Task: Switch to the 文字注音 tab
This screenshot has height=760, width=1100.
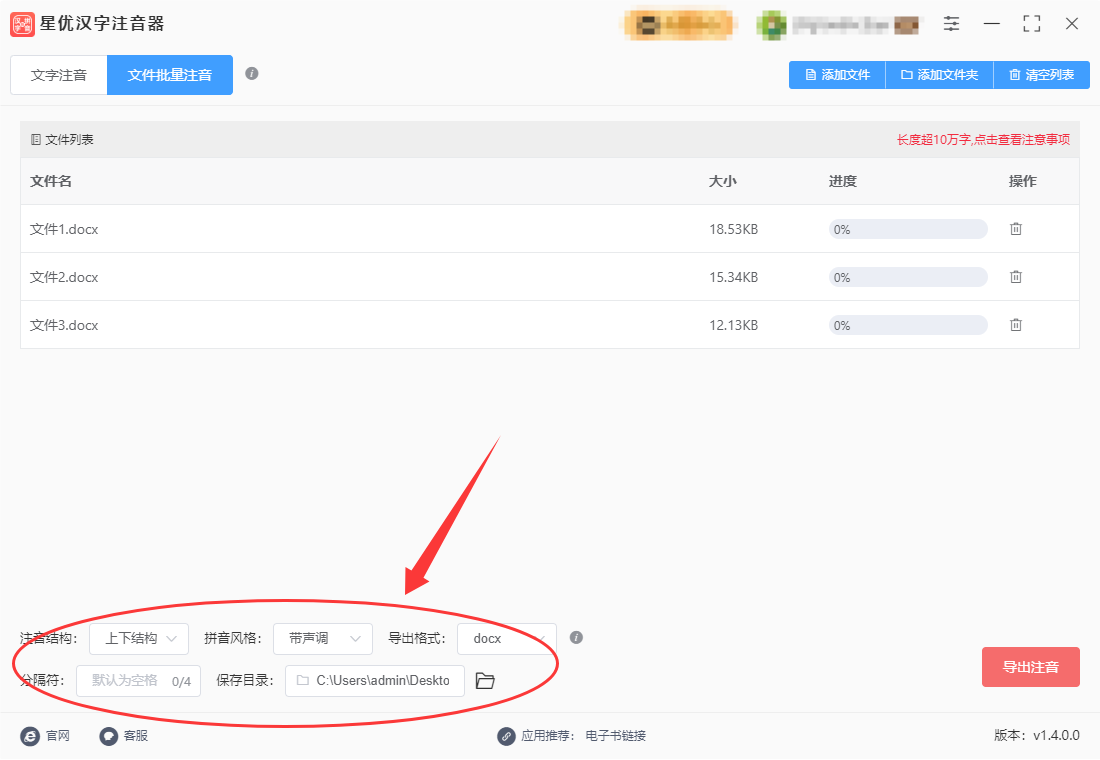Action: click(x=59, y=75)
